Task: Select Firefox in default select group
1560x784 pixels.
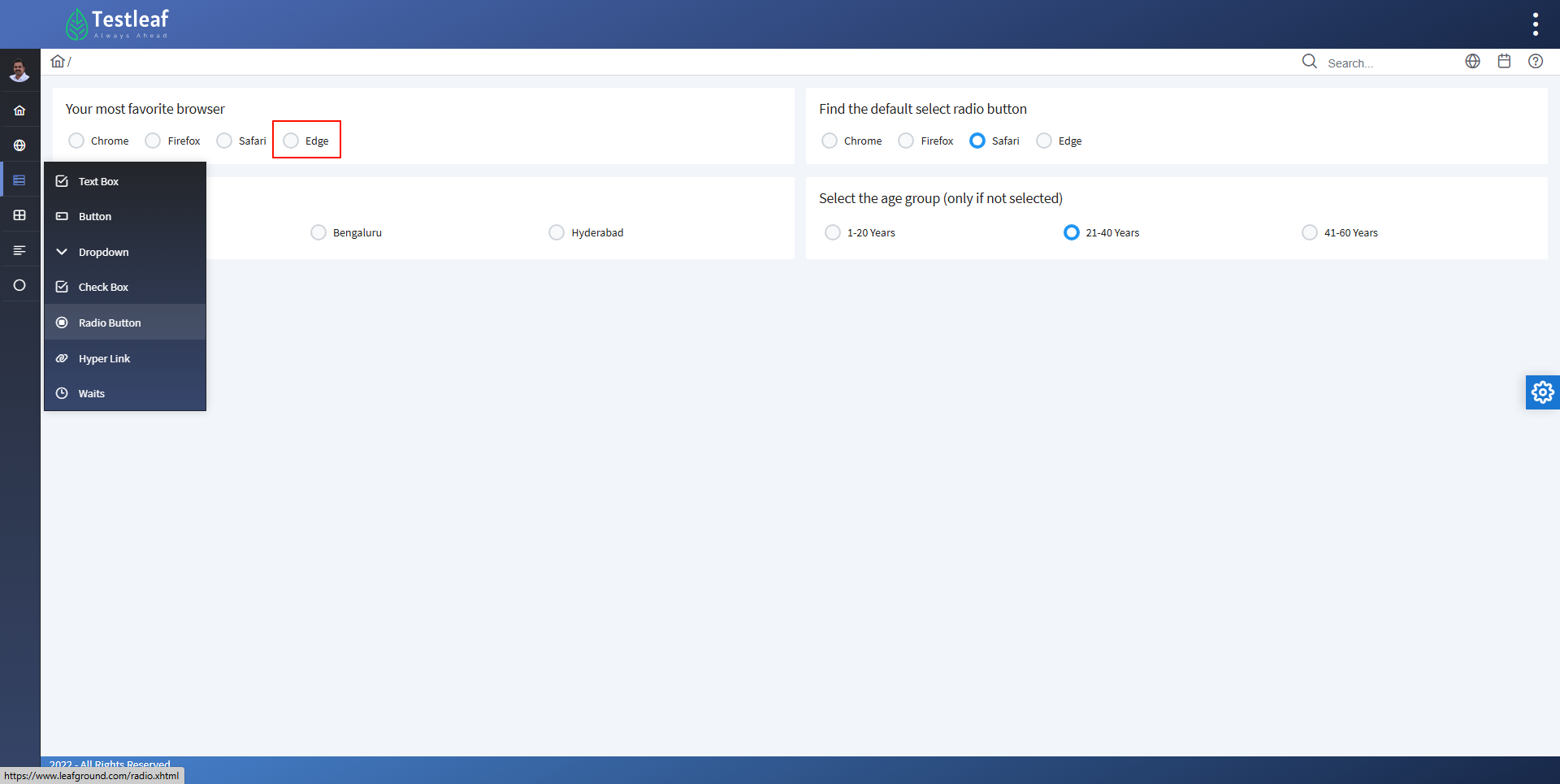Action: pos(906,141)
